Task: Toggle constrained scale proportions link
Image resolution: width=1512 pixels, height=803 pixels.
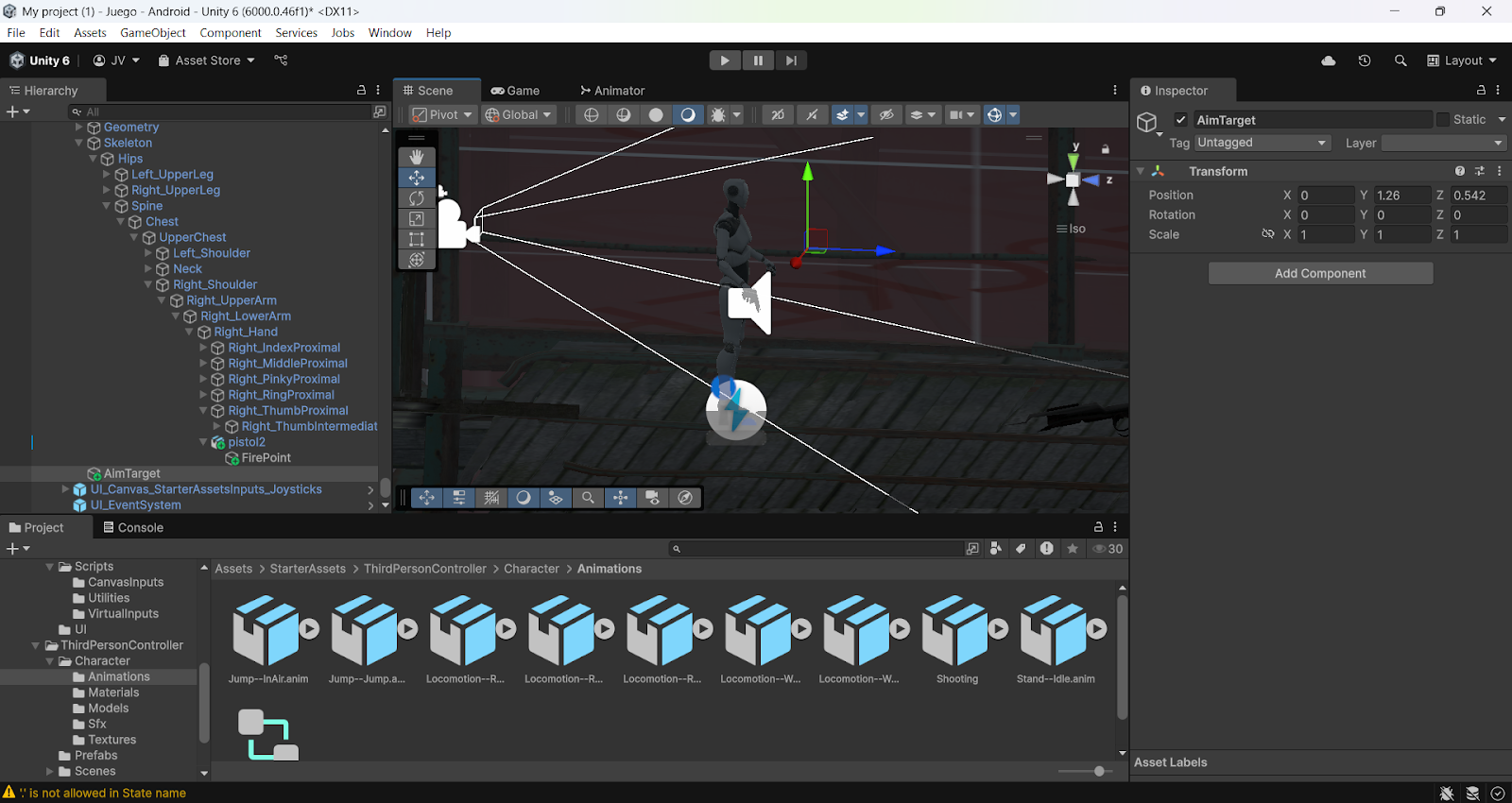Action: click(1268, 234)
